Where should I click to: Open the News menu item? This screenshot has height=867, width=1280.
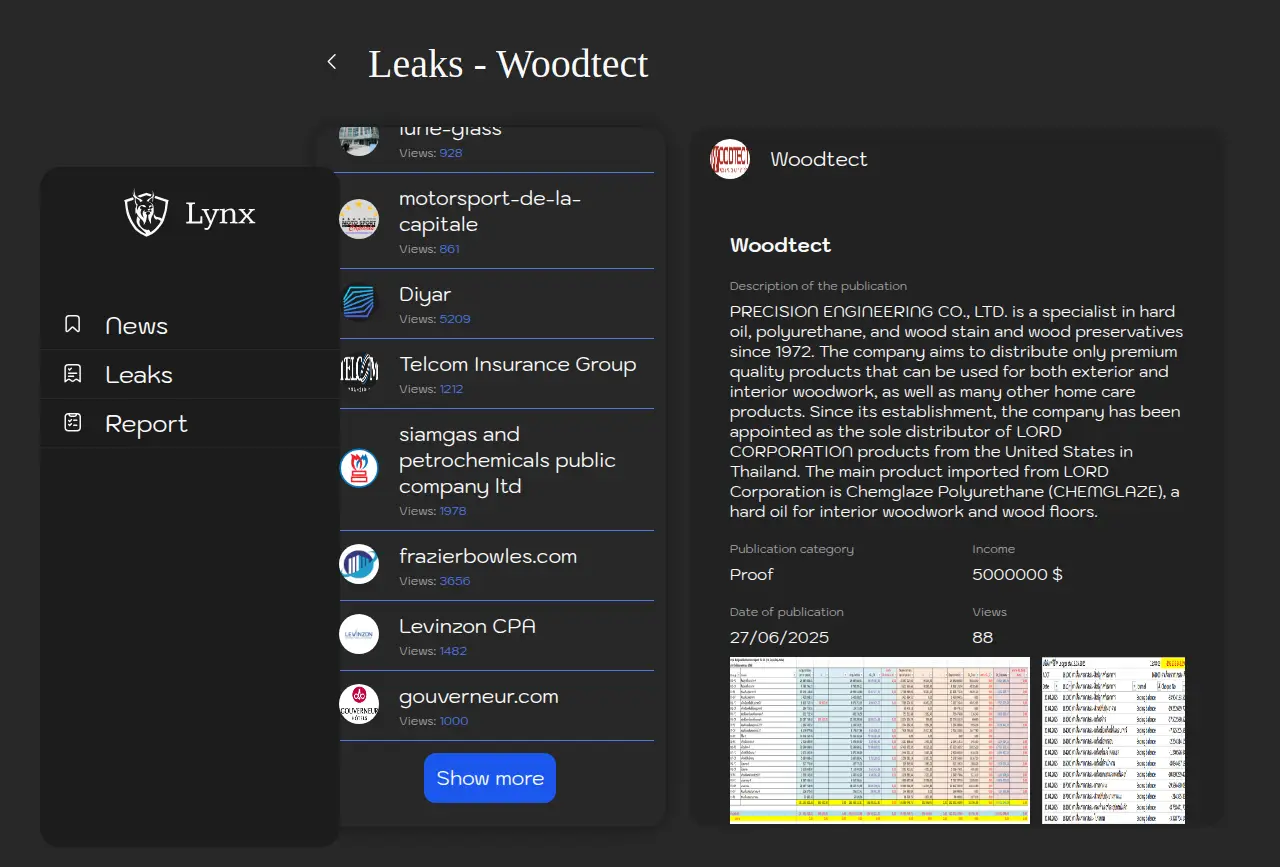pyautogui.click(x=136, y=326)
